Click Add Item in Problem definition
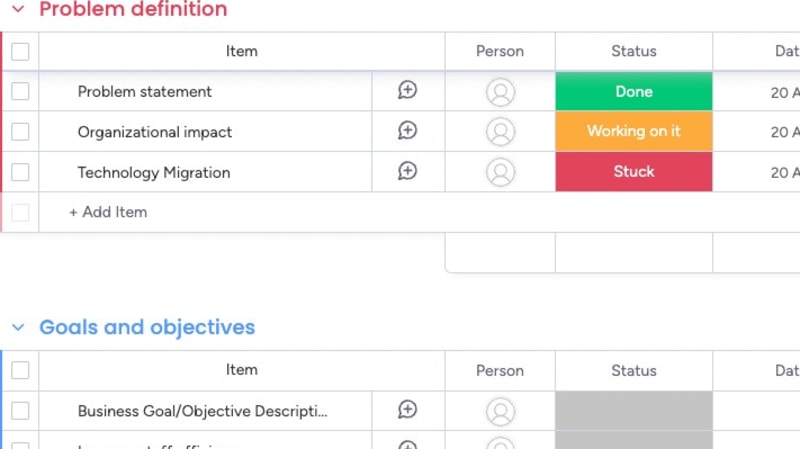This screenshot has height=449, width=800. [108, 212]
